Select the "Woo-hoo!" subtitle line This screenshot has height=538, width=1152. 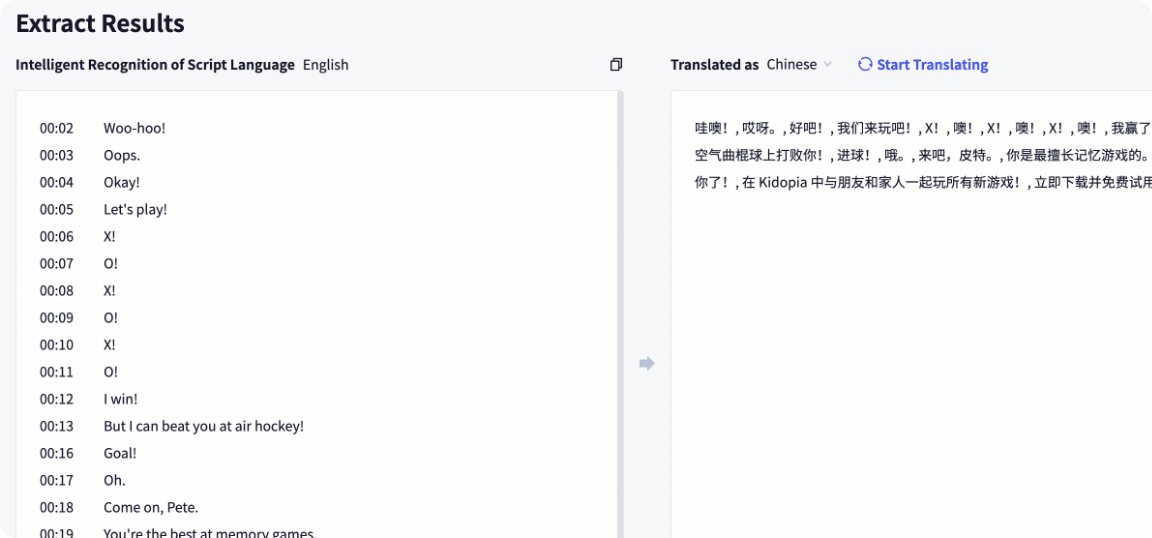pyautogui.click(x=134, y=129)
